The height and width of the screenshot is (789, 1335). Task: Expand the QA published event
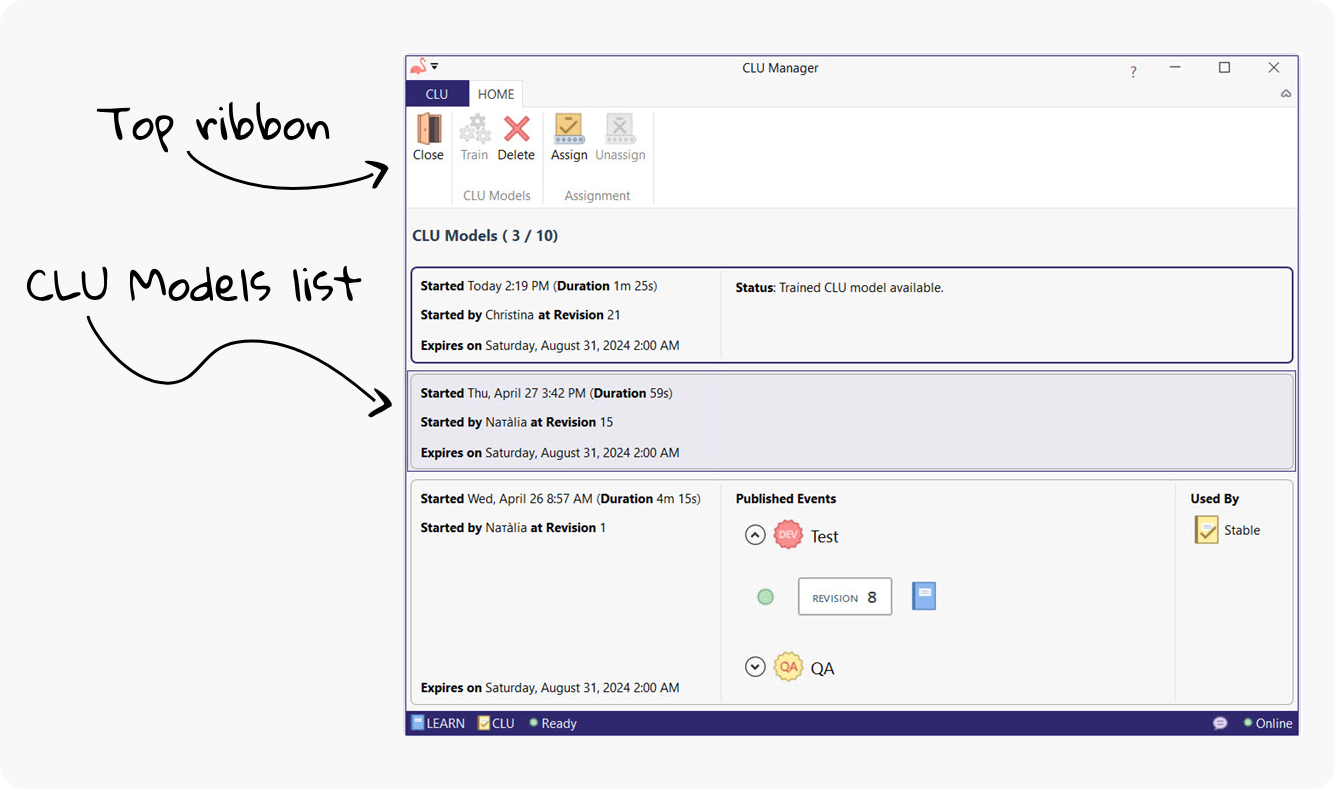pos(755,666)
